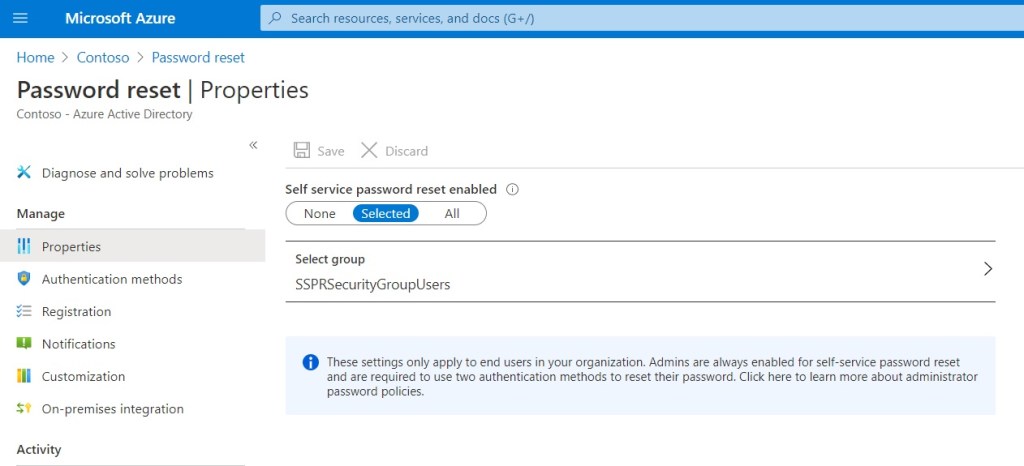Click the Registration checklist icon
This screenshot has width=1024, height=466.
coord(24,312)
